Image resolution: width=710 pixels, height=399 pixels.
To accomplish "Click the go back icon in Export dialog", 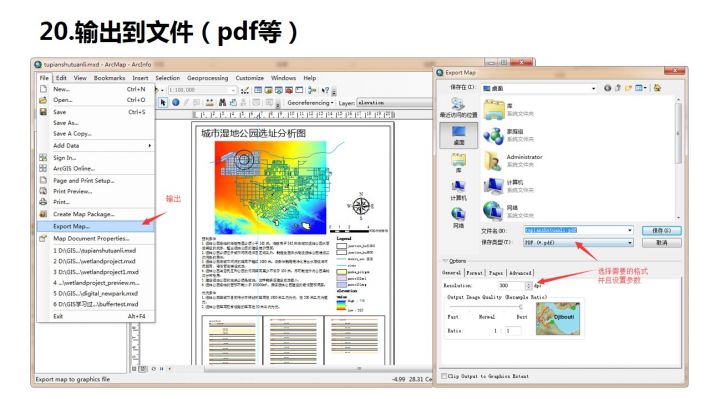I will tap(607, 88).
